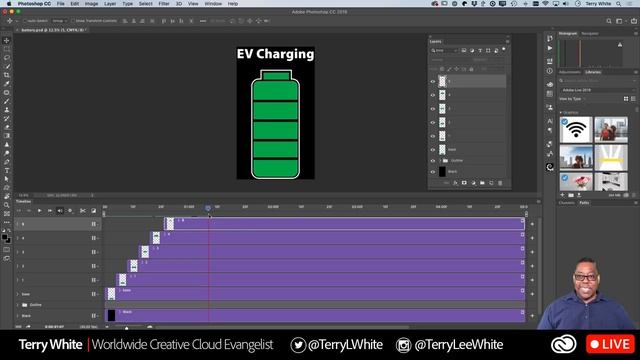Enable Auto-Select checkbox
The height and width of the screenshot is (360, 640).
click(25, 21)
